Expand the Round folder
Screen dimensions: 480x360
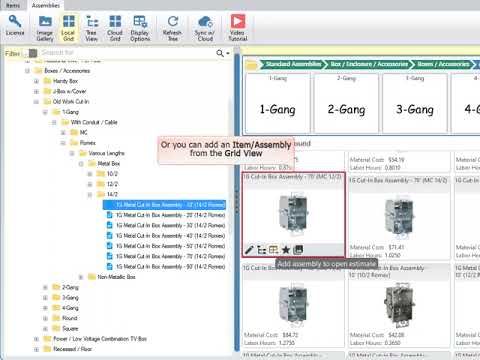point(45,318)
